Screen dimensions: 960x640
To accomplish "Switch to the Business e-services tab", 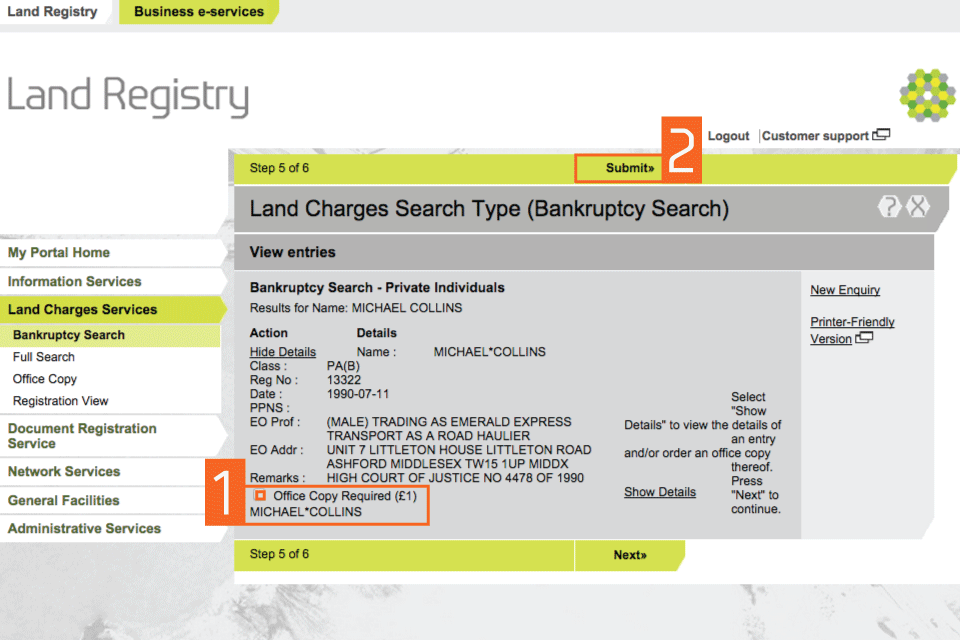I will point(198,12).
